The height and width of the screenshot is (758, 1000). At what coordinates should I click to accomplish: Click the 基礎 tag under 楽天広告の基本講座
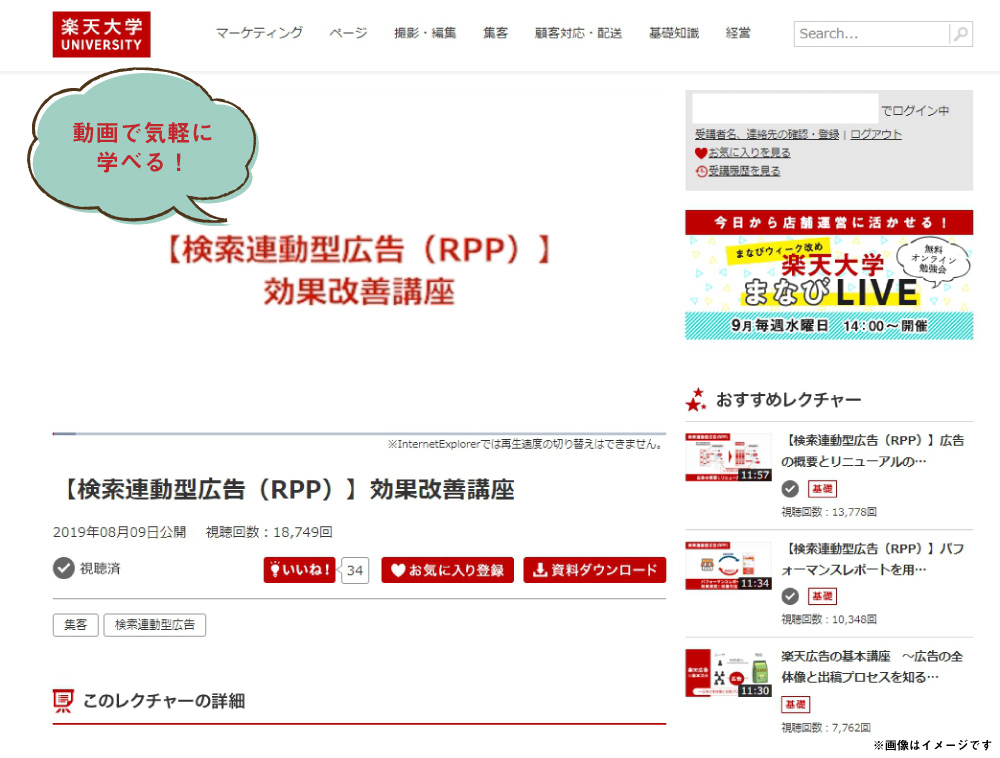(795, 704)
